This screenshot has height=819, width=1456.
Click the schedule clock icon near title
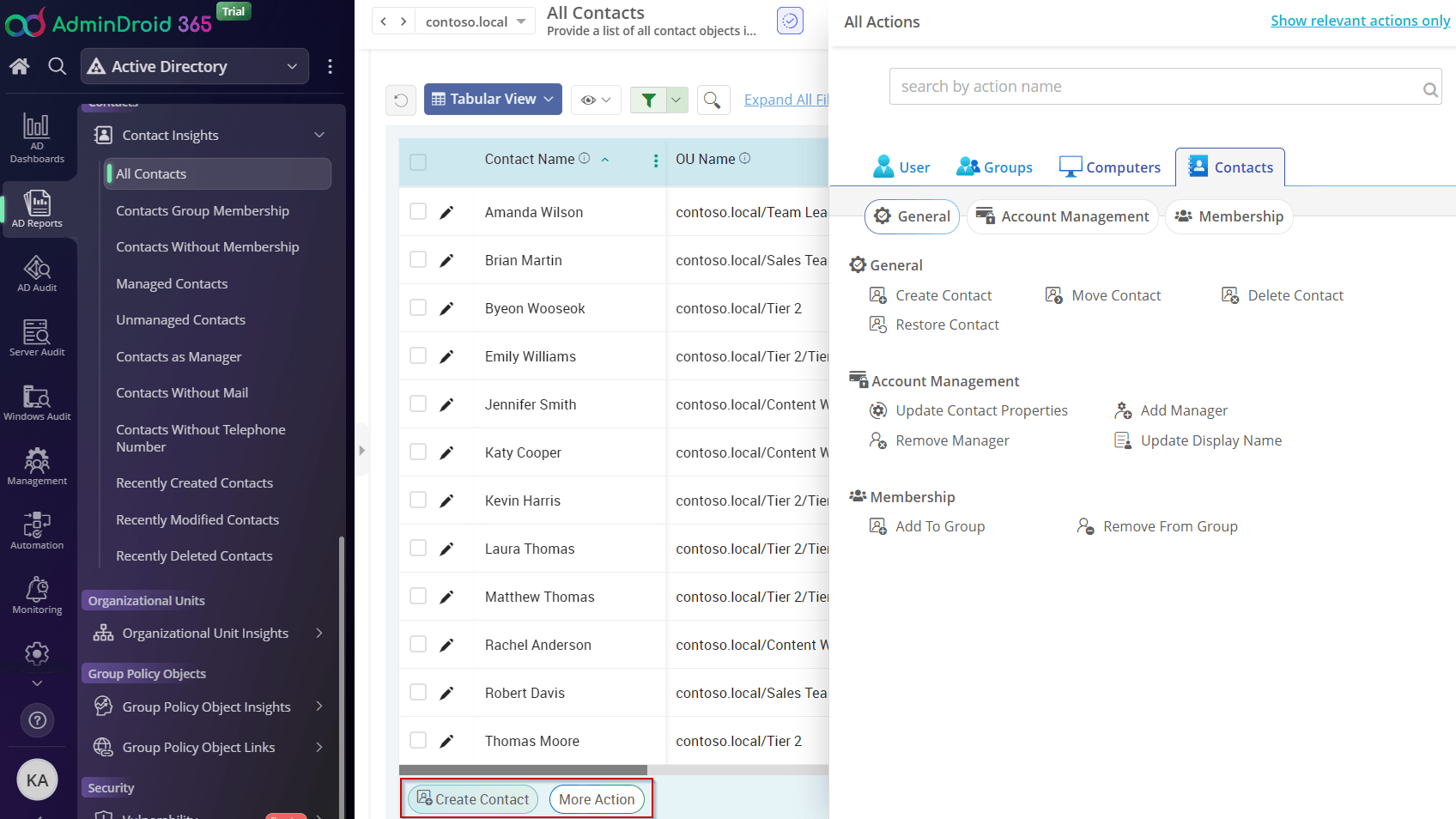[790, 21]
